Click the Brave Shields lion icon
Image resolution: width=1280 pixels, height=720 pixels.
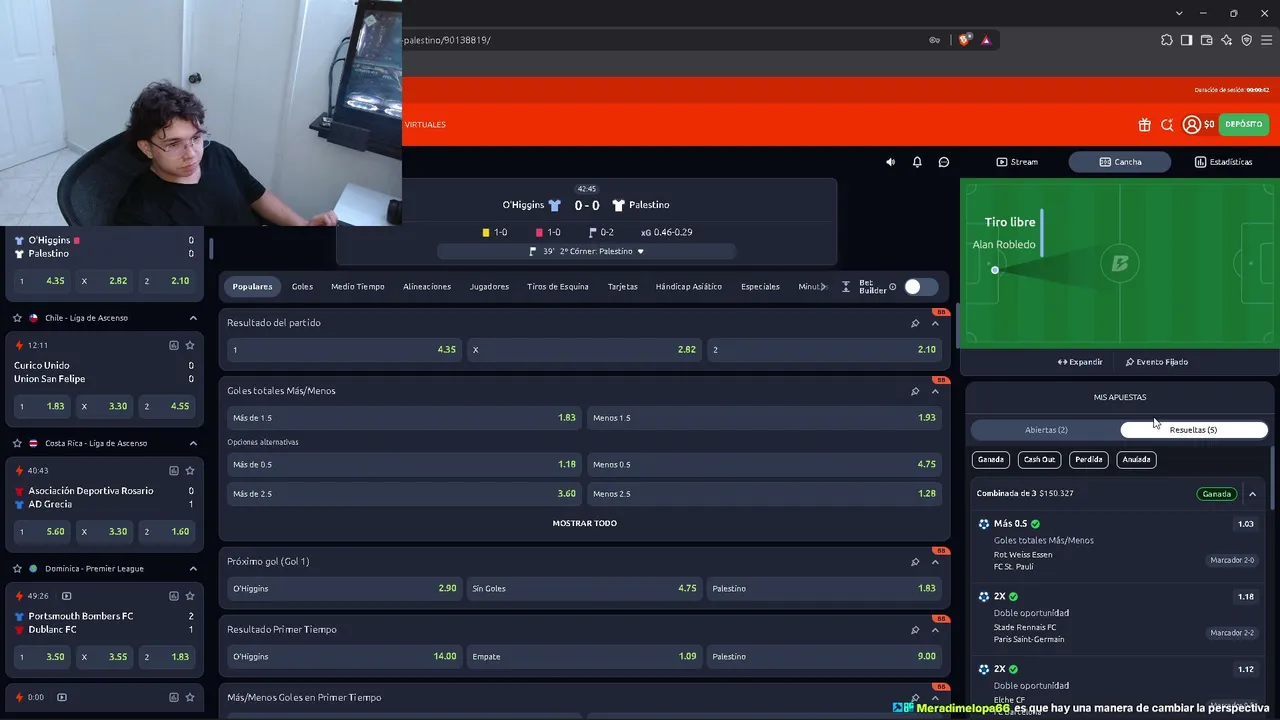[964, 40]
